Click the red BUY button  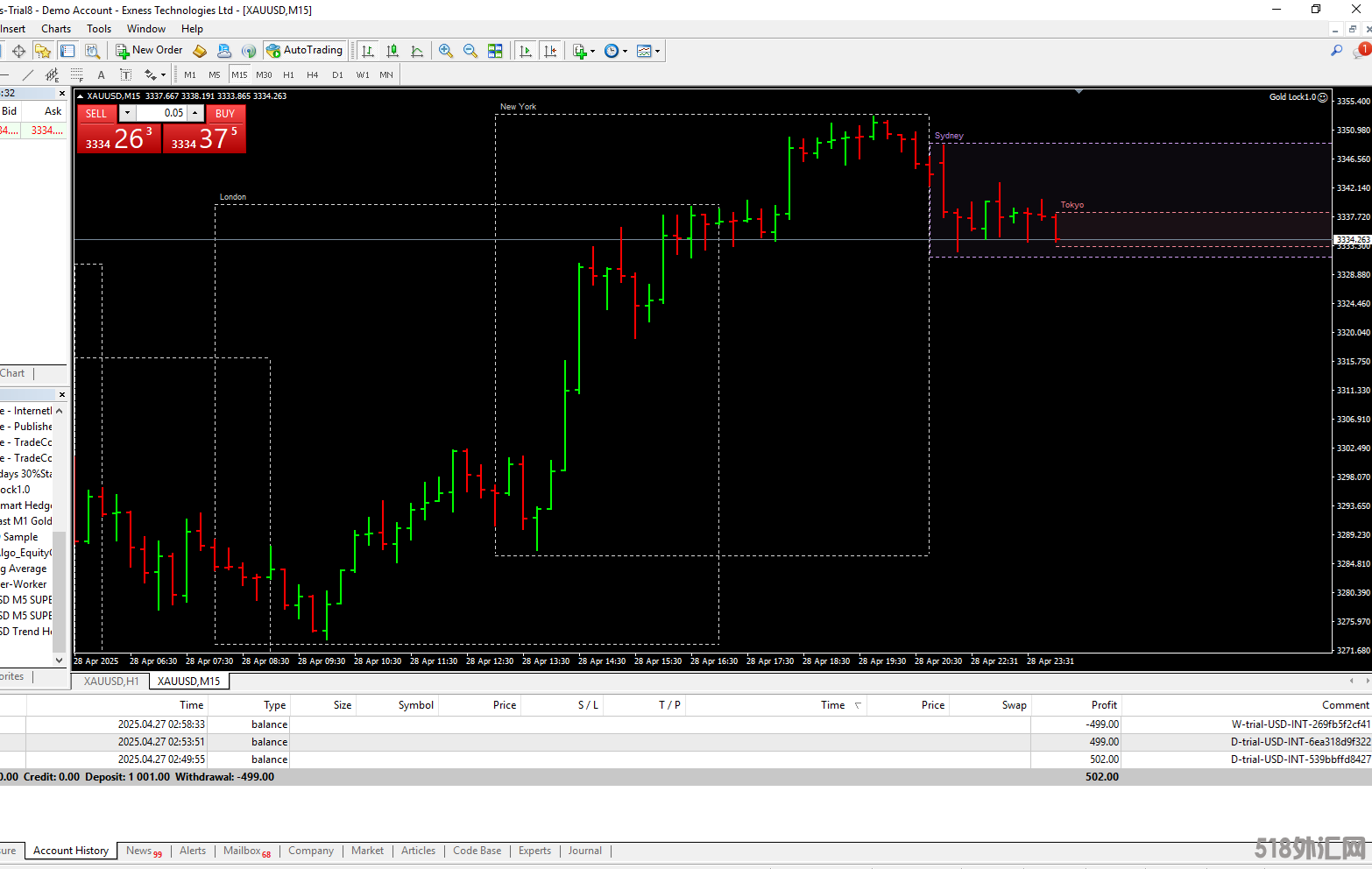tap(225, 113)
